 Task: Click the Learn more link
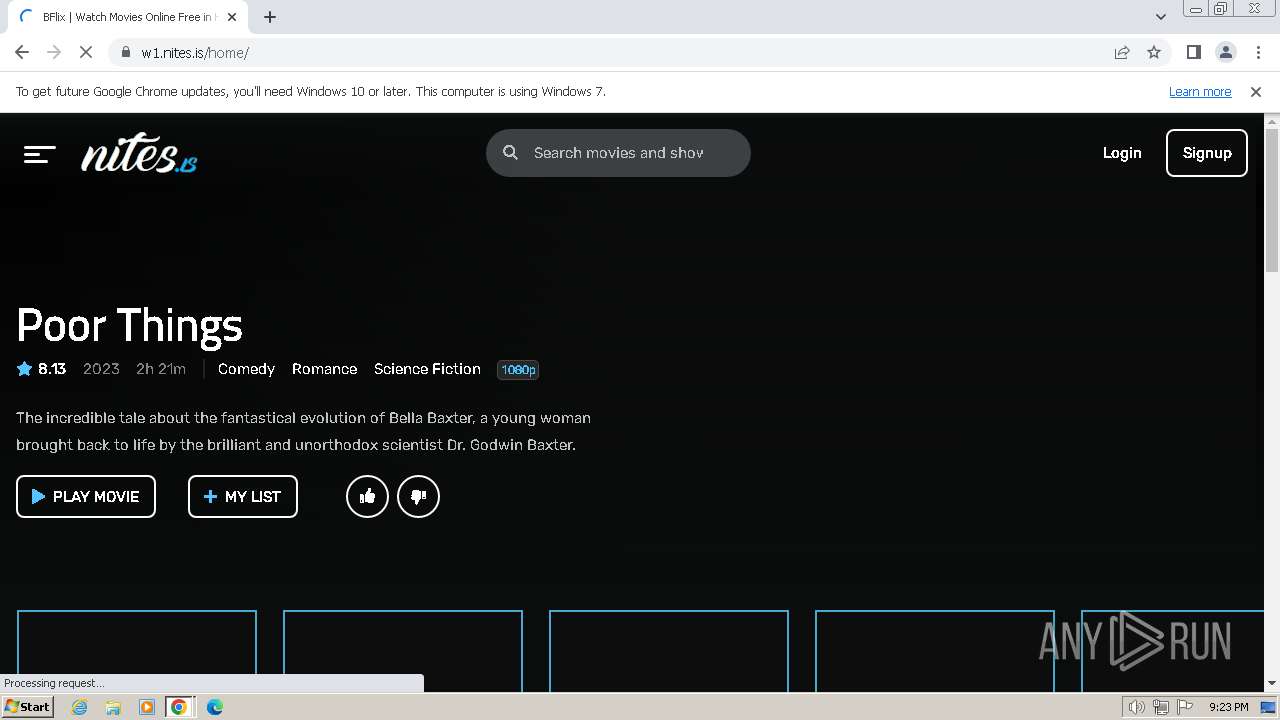1200,91
